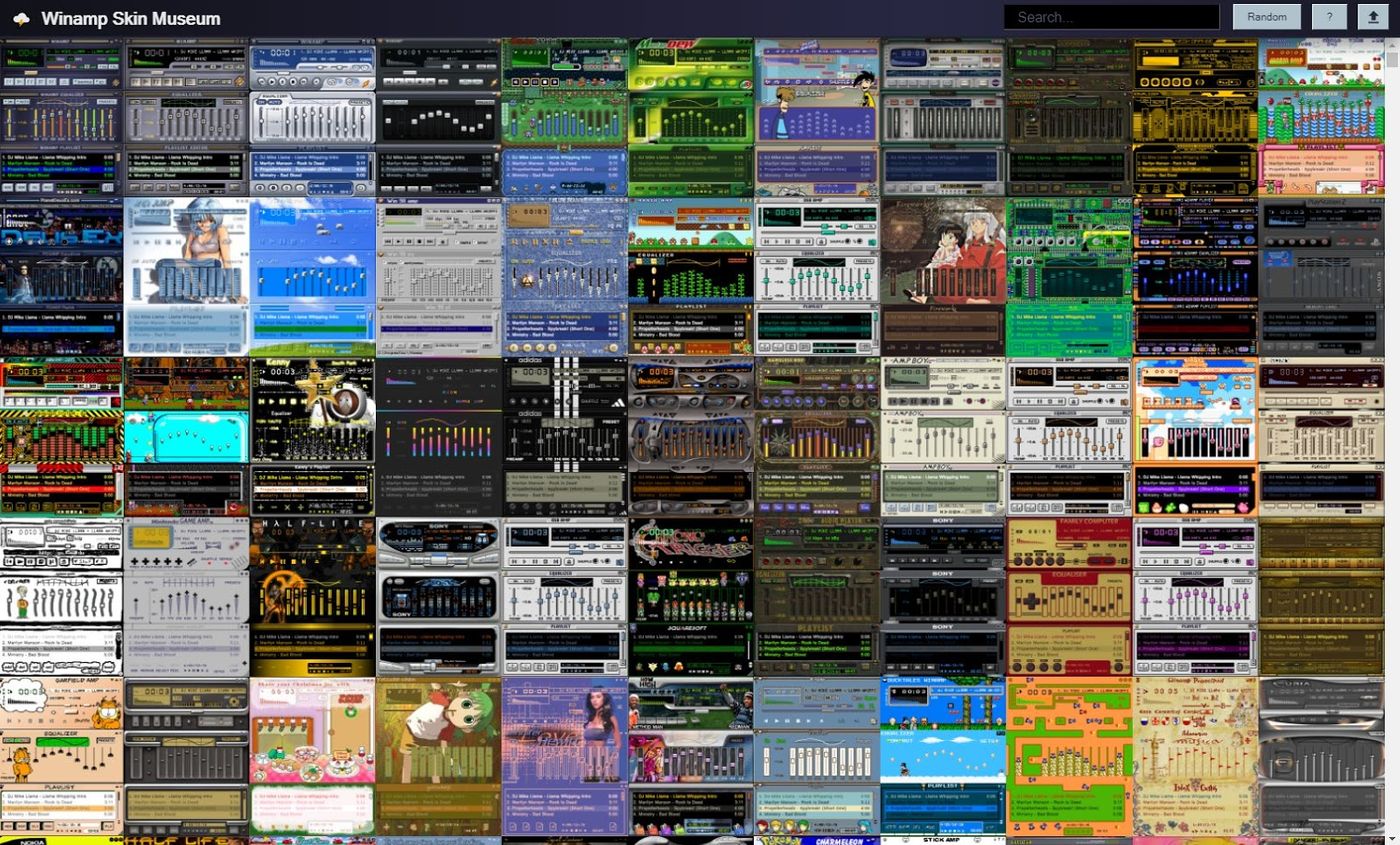This screenshot has width=1400, height=845.
Task: Open the PlayStation 2 dark gray skin
Action: click(1321, 277)
